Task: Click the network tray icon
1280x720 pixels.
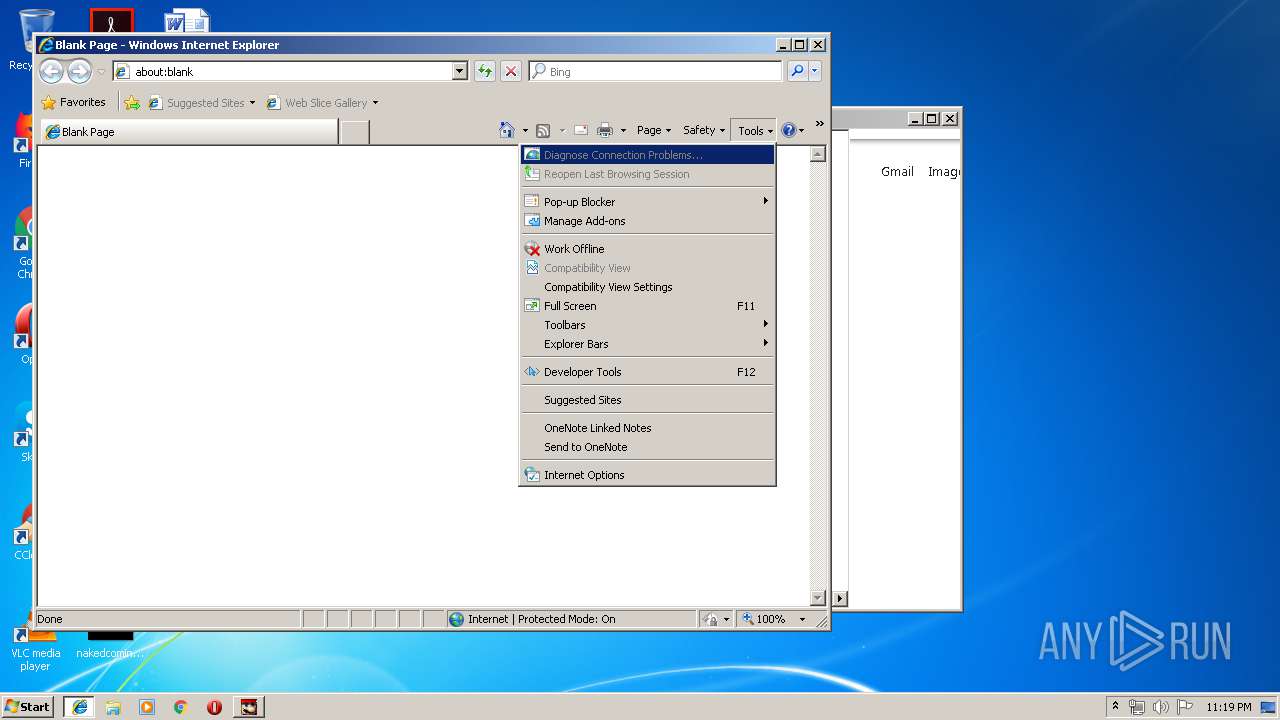Action: [x=1137, y=707]
